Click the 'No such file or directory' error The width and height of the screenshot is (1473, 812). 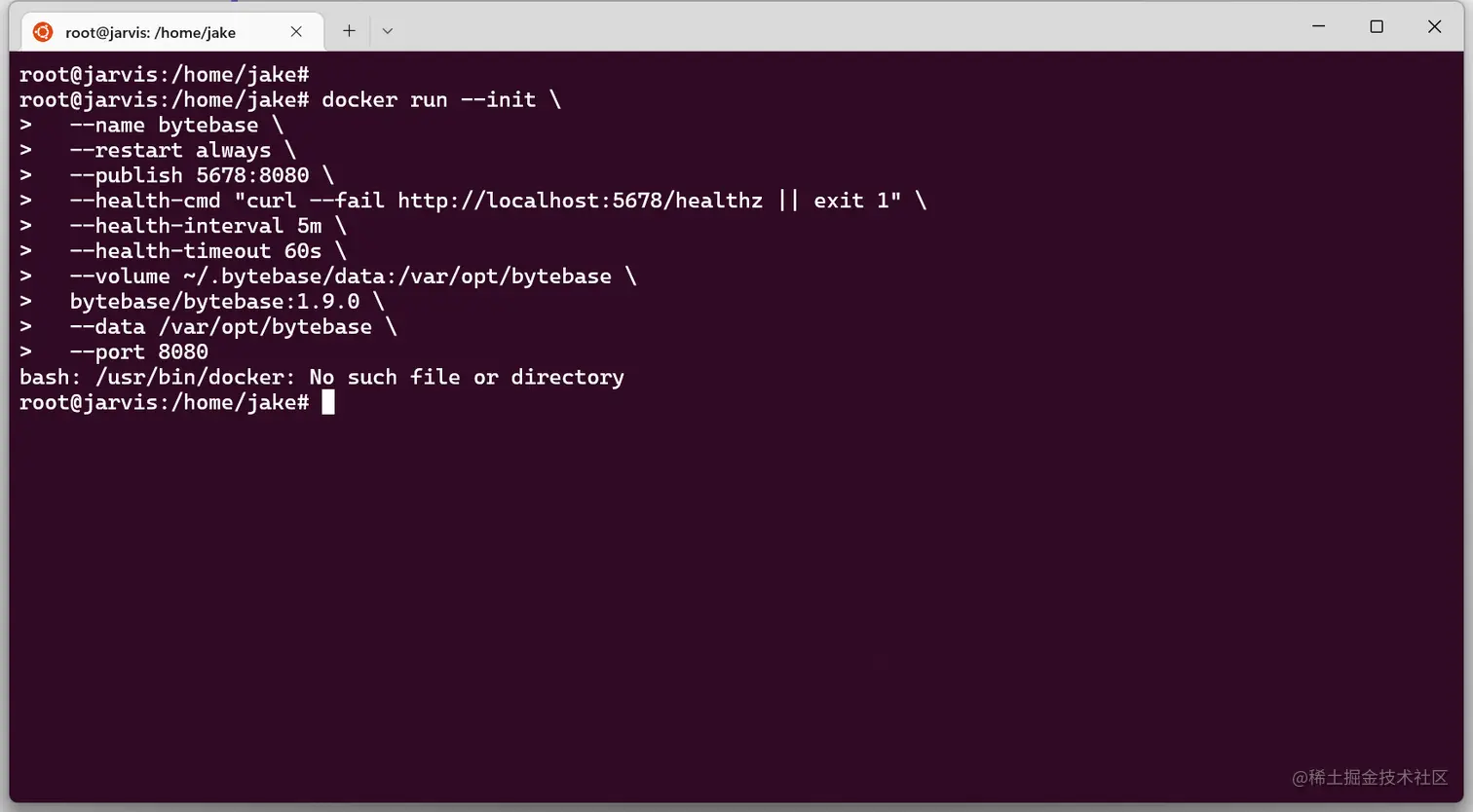[466, 377]
